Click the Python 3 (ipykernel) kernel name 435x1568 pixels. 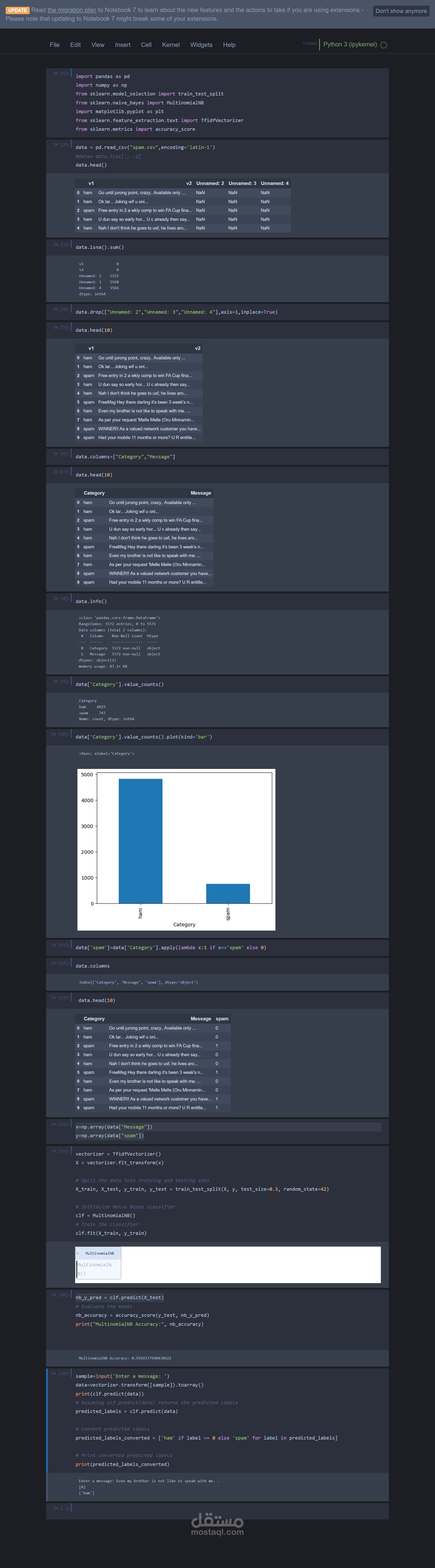(x=350, y=45)
